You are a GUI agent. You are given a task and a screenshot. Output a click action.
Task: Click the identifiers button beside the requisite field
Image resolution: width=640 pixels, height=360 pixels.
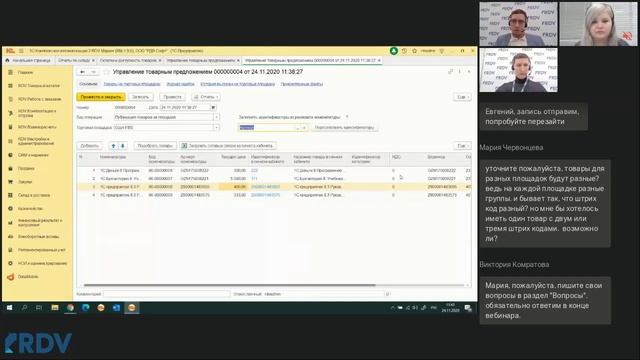tap(344, 128)
